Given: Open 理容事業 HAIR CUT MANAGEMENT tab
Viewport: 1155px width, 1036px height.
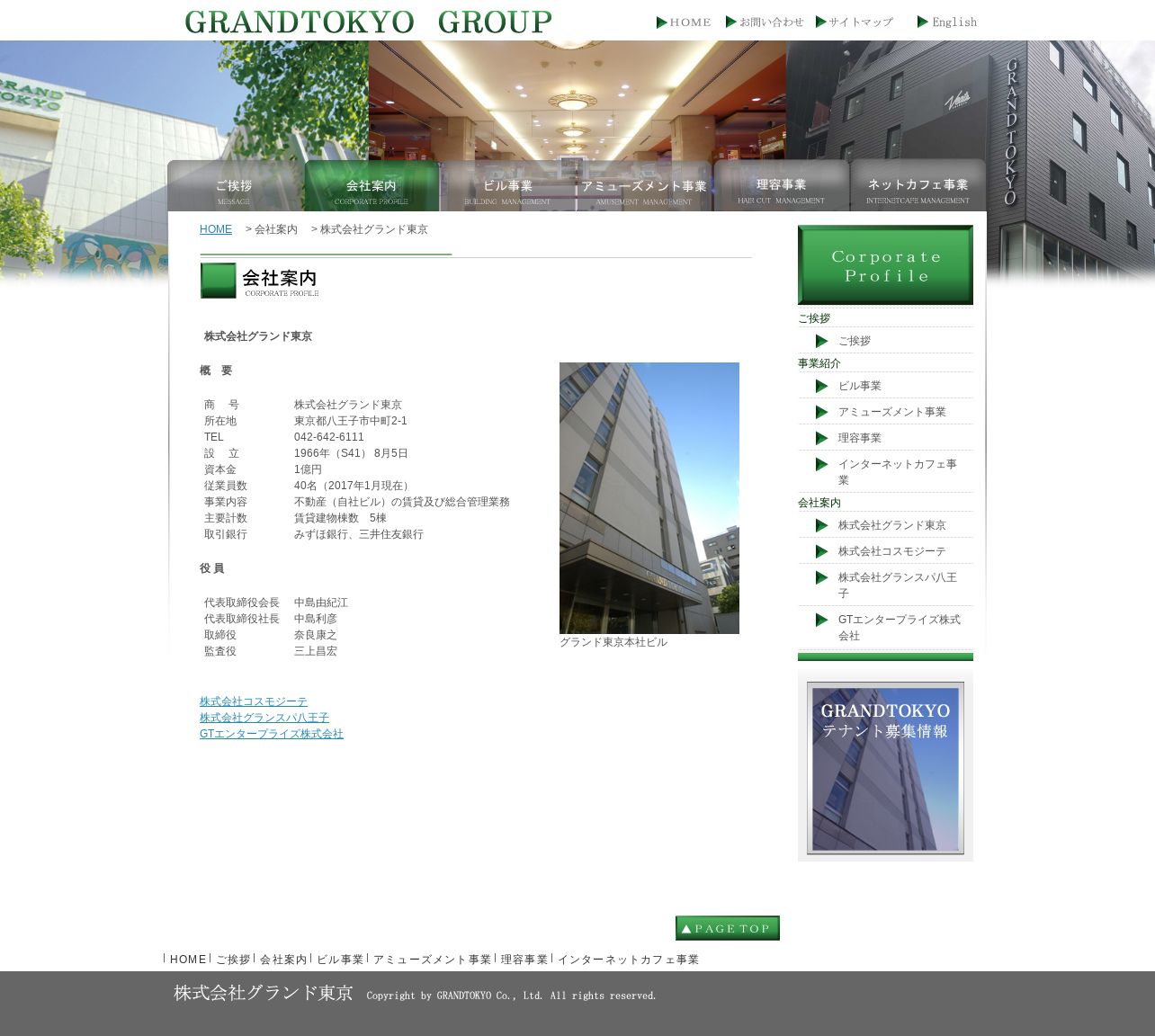Looking at the screenshot, I should tap(781, 186).
